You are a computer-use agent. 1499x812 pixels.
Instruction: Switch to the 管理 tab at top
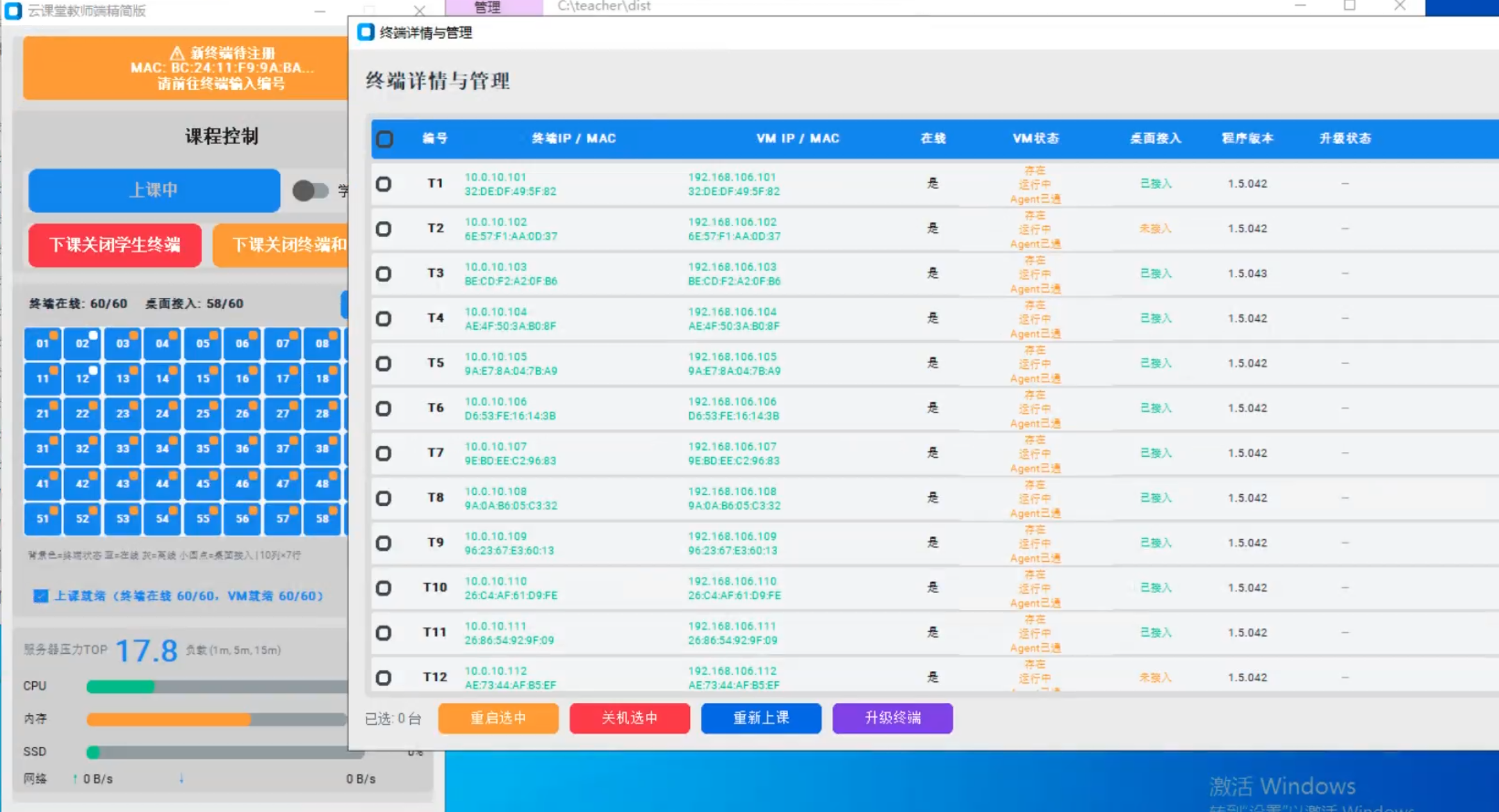tap(494, 8)
